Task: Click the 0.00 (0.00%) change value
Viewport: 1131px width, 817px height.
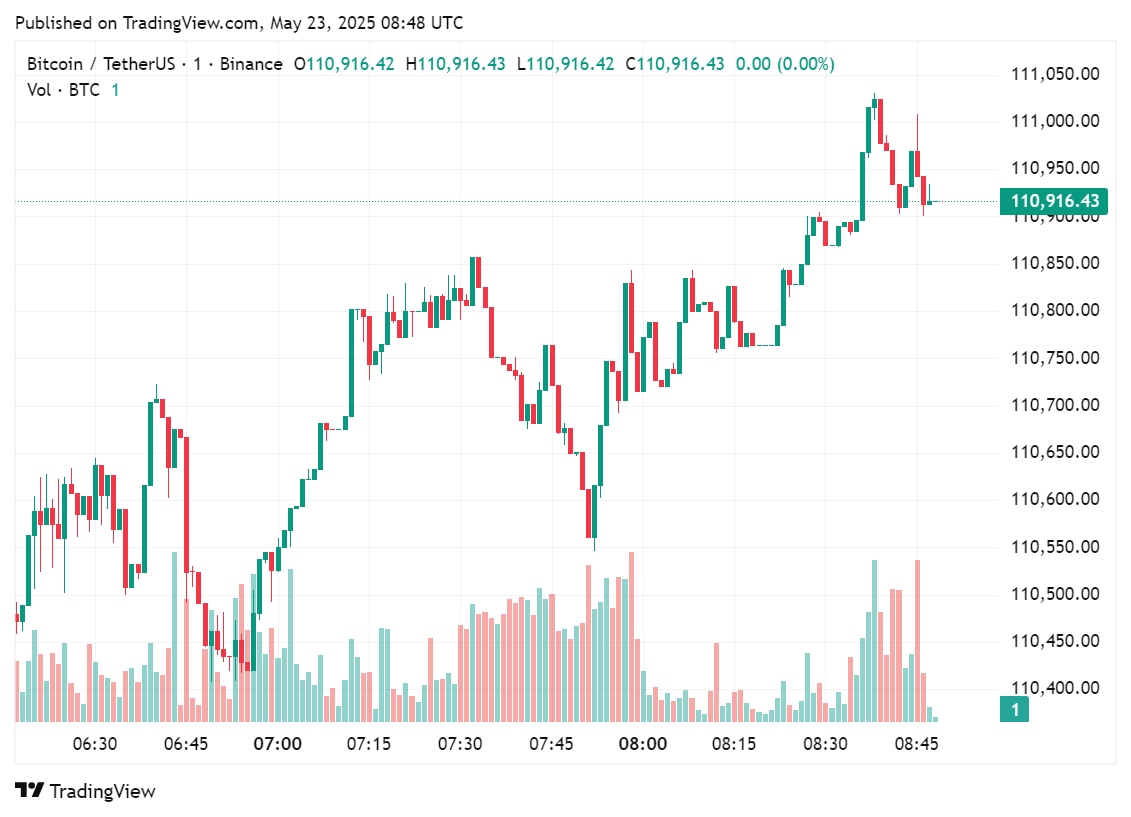Action: [785, 64]
